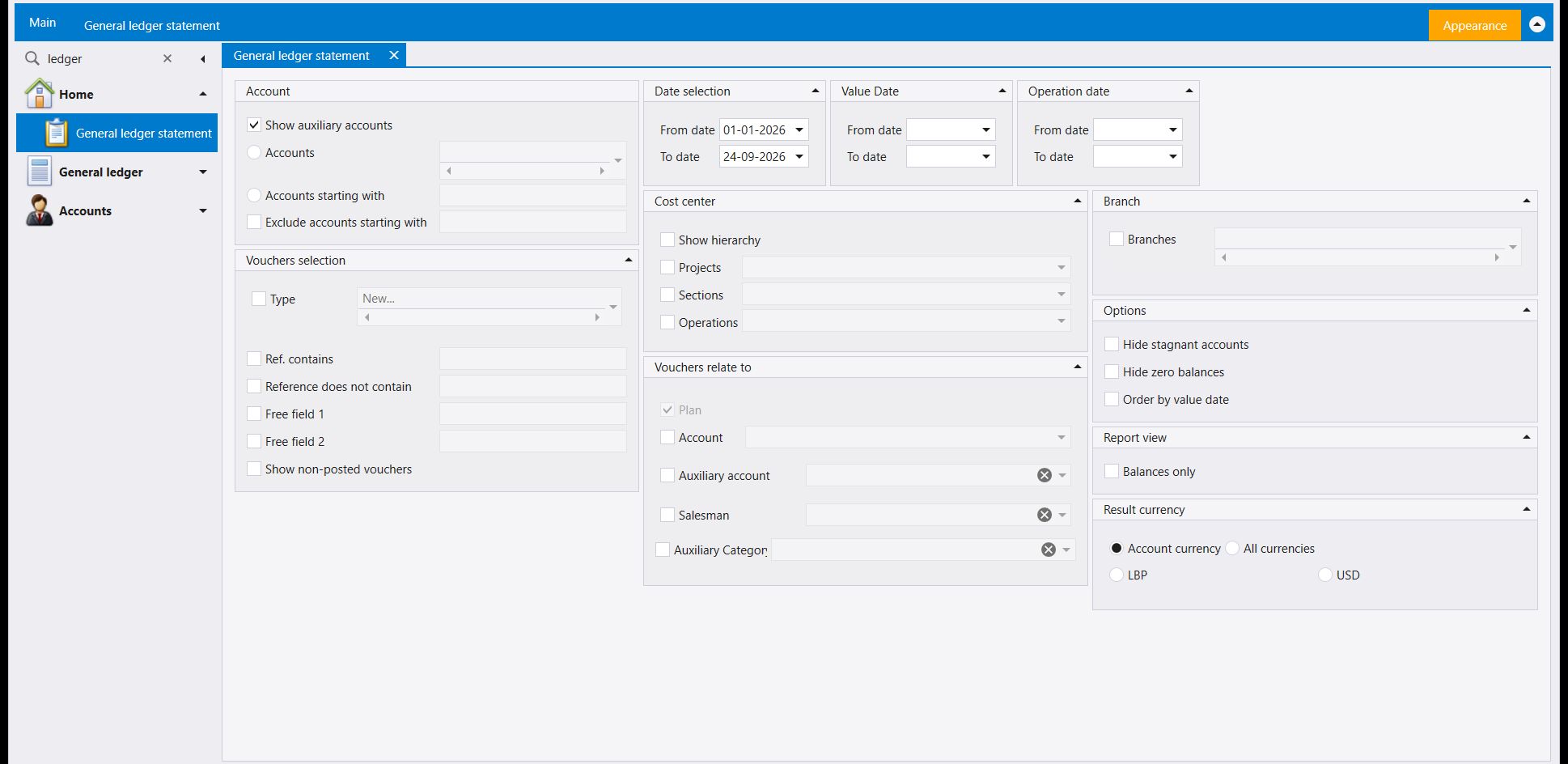Click the Appearance button

pos(1474,25)
